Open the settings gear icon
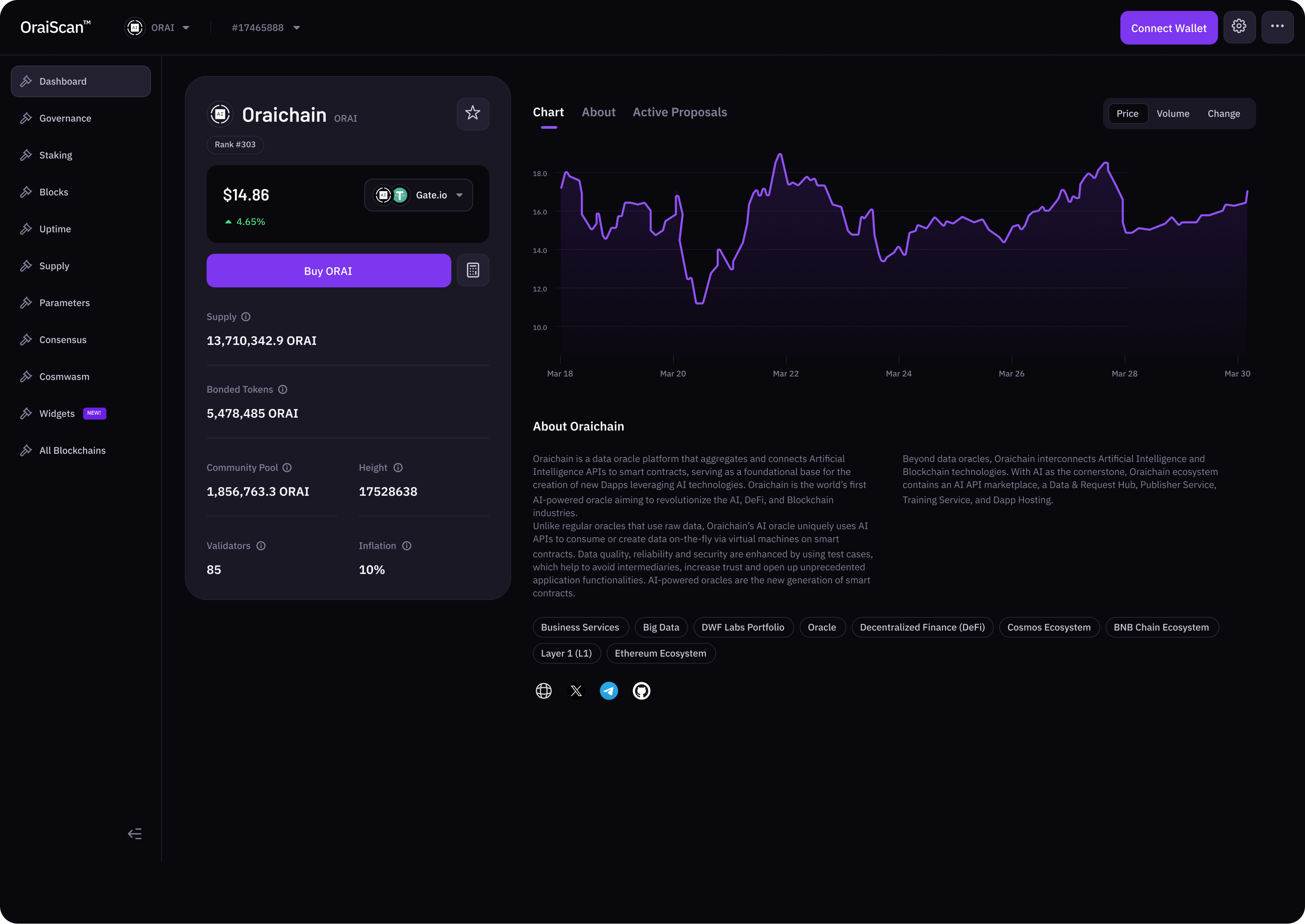The image size is (1305, 924). point(1239,27)
